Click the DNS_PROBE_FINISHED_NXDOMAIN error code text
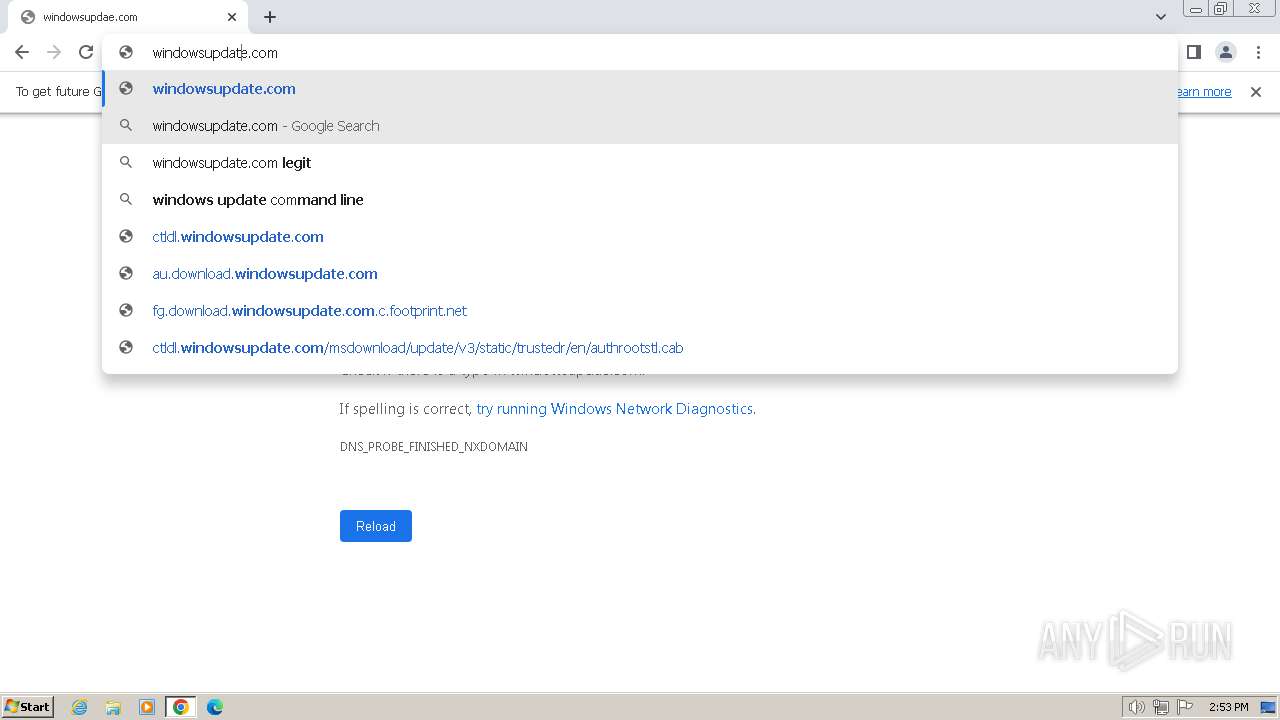The image size is (1280, 720). pos(434,447)
